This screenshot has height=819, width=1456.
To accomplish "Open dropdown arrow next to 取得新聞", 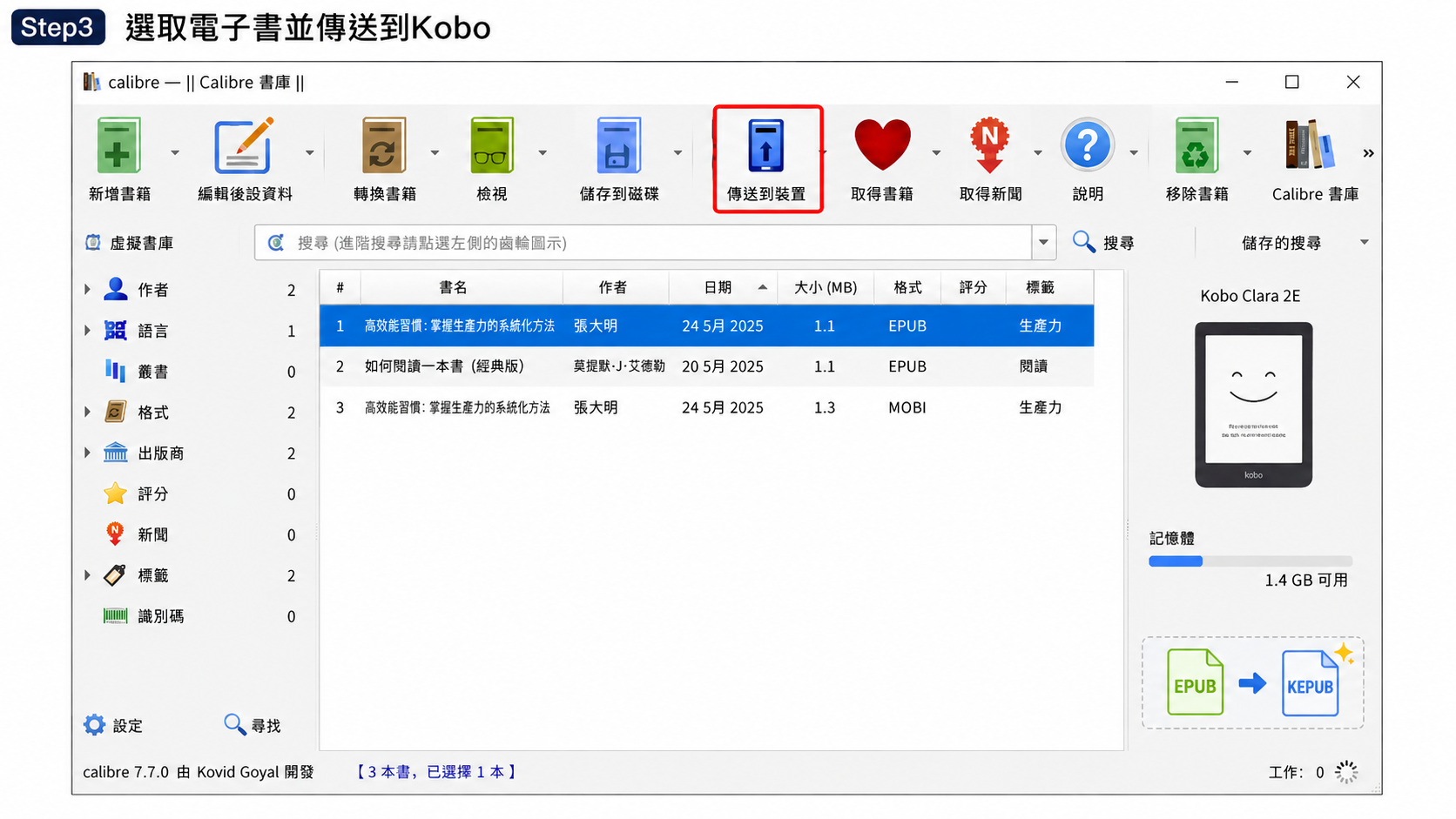I will point(1038,153).
